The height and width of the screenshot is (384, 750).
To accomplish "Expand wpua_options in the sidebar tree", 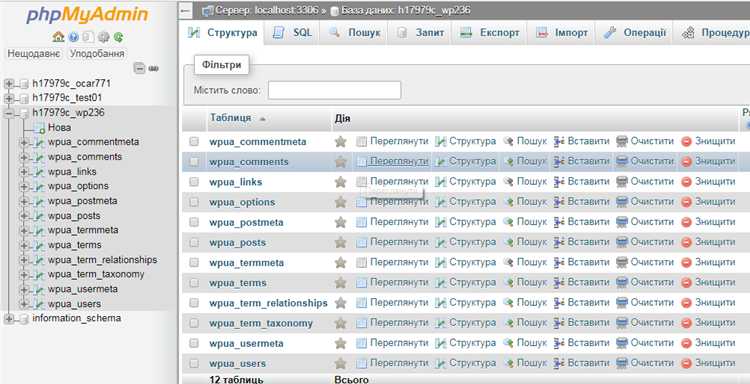I will point(24,187).
